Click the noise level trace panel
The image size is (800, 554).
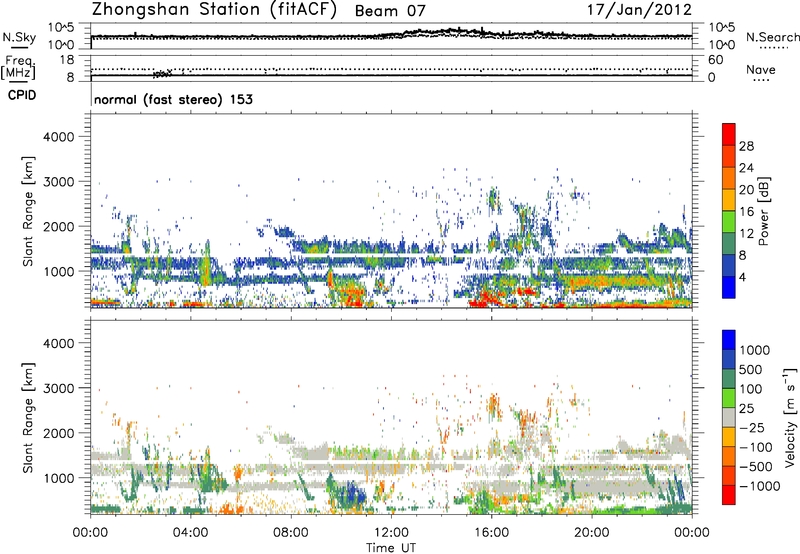pos(391,36)
